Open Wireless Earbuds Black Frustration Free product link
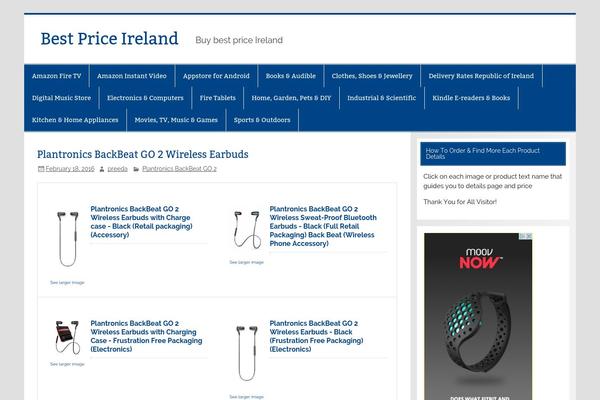 click(x=316, y=336)
